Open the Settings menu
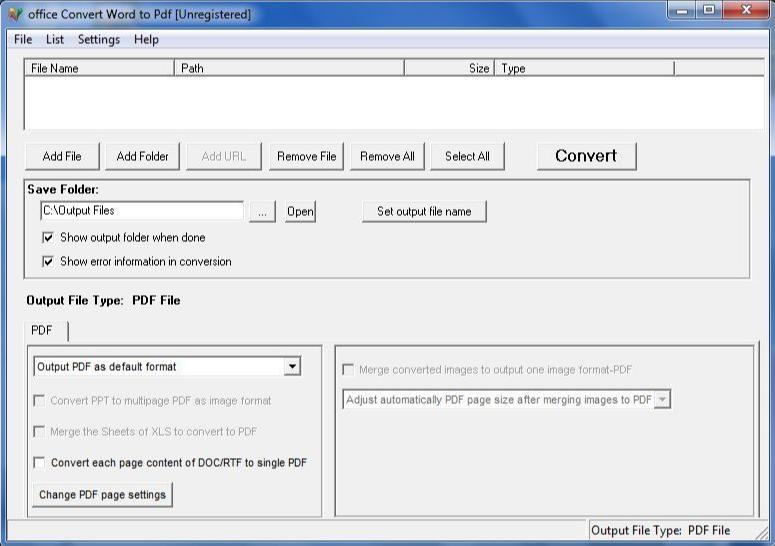 point(99,40)
